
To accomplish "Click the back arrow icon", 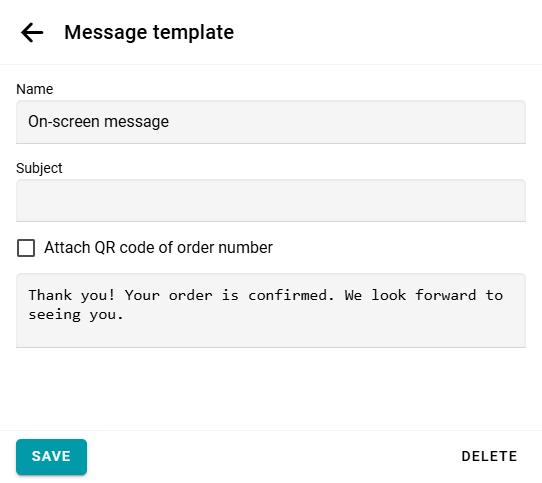I will click(32, 32).
